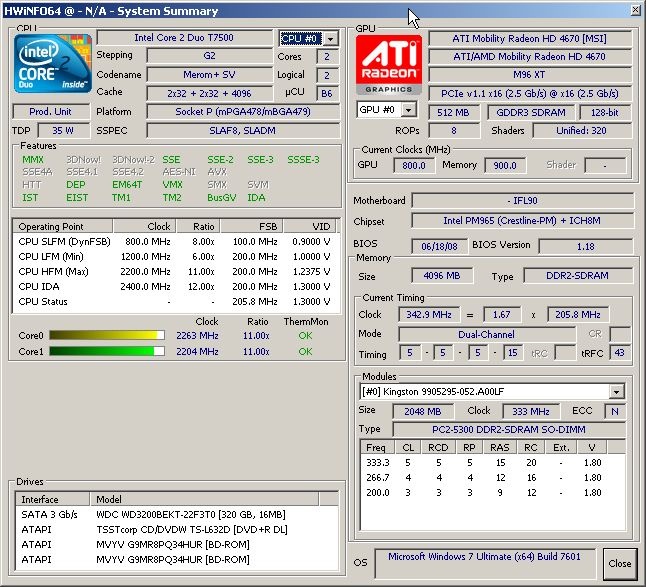
Task: Click the Freq column header
Action: [377, 447]
